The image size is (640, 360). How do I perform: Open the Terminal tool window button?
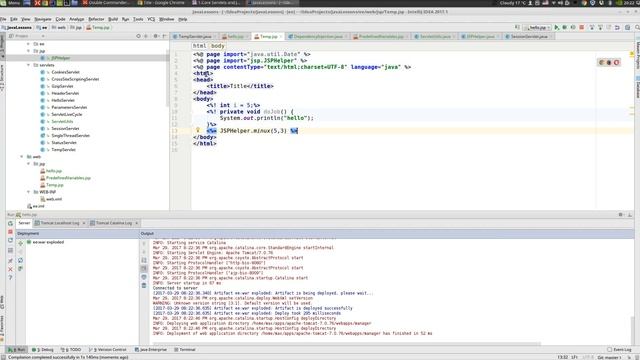click(x=185, y=350)
